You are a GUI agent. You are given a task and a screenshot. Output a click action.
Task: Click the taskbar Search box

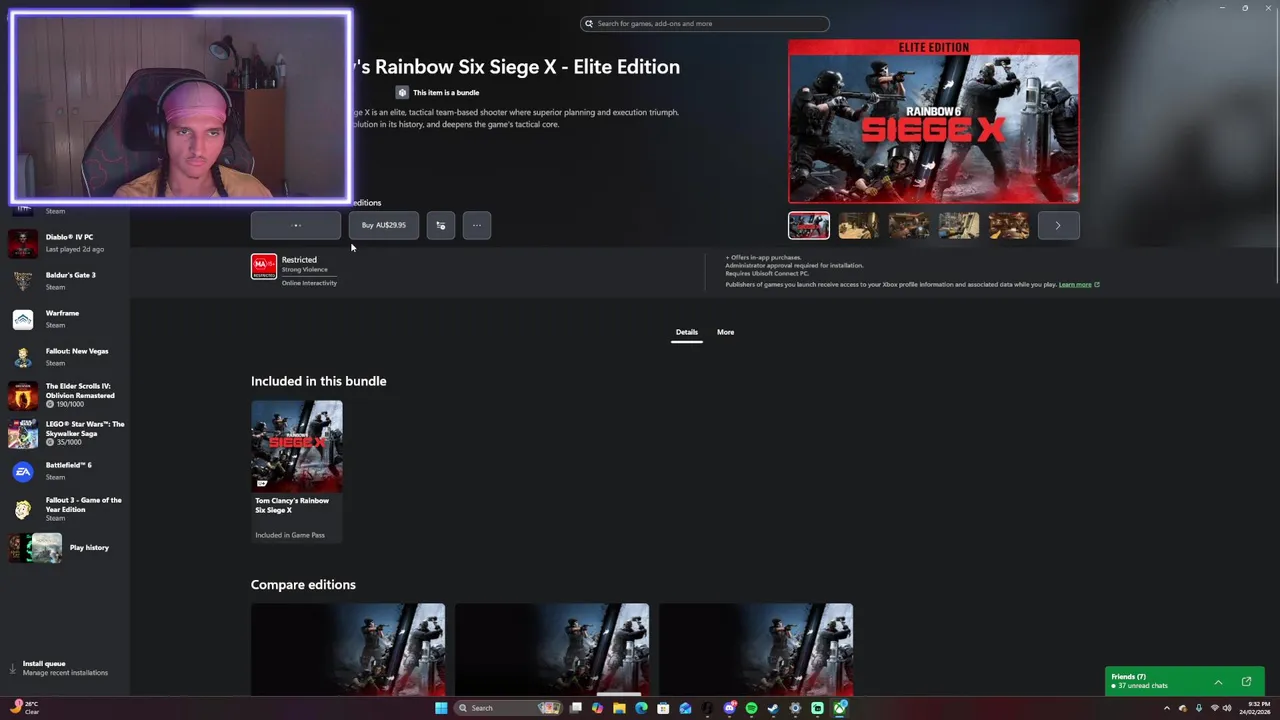tap(508, 708)
